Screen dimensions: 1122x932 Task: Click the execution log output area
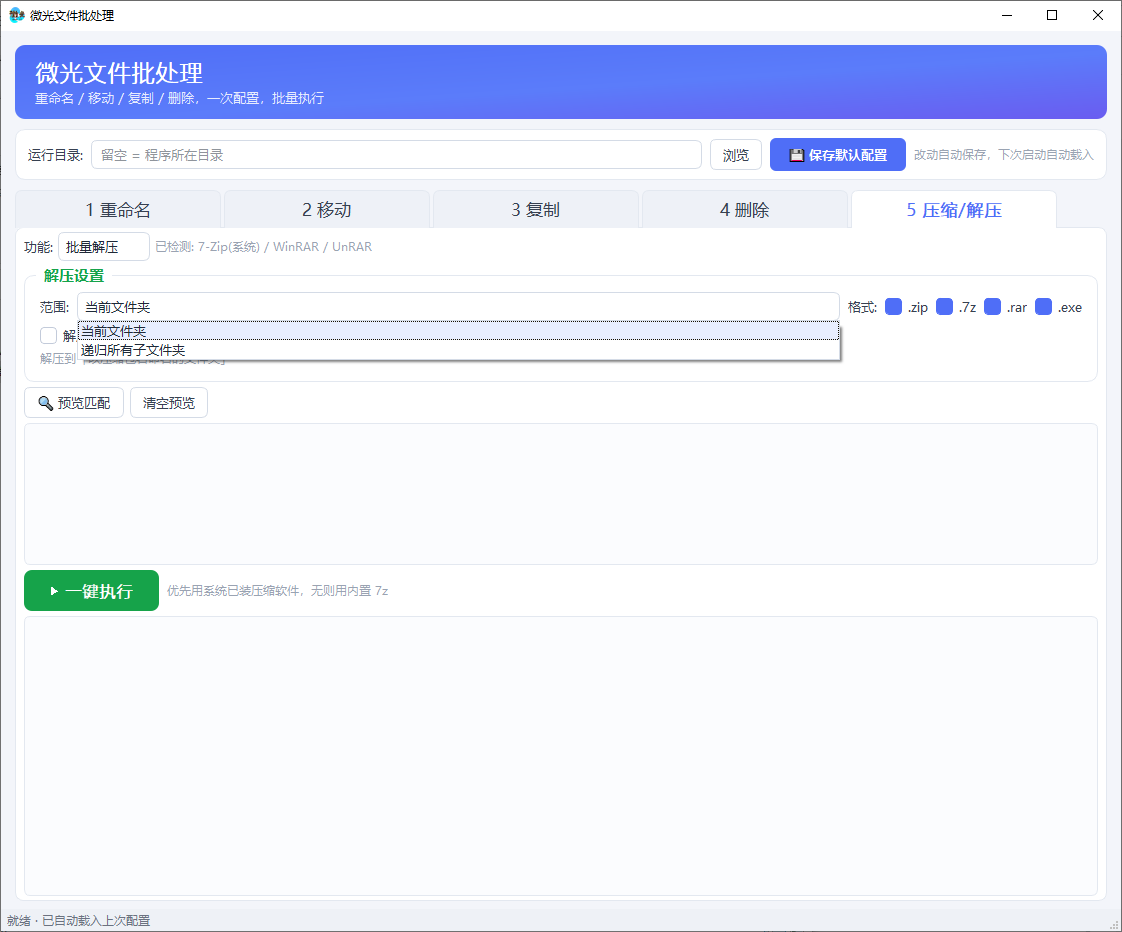tap(561, 756)
